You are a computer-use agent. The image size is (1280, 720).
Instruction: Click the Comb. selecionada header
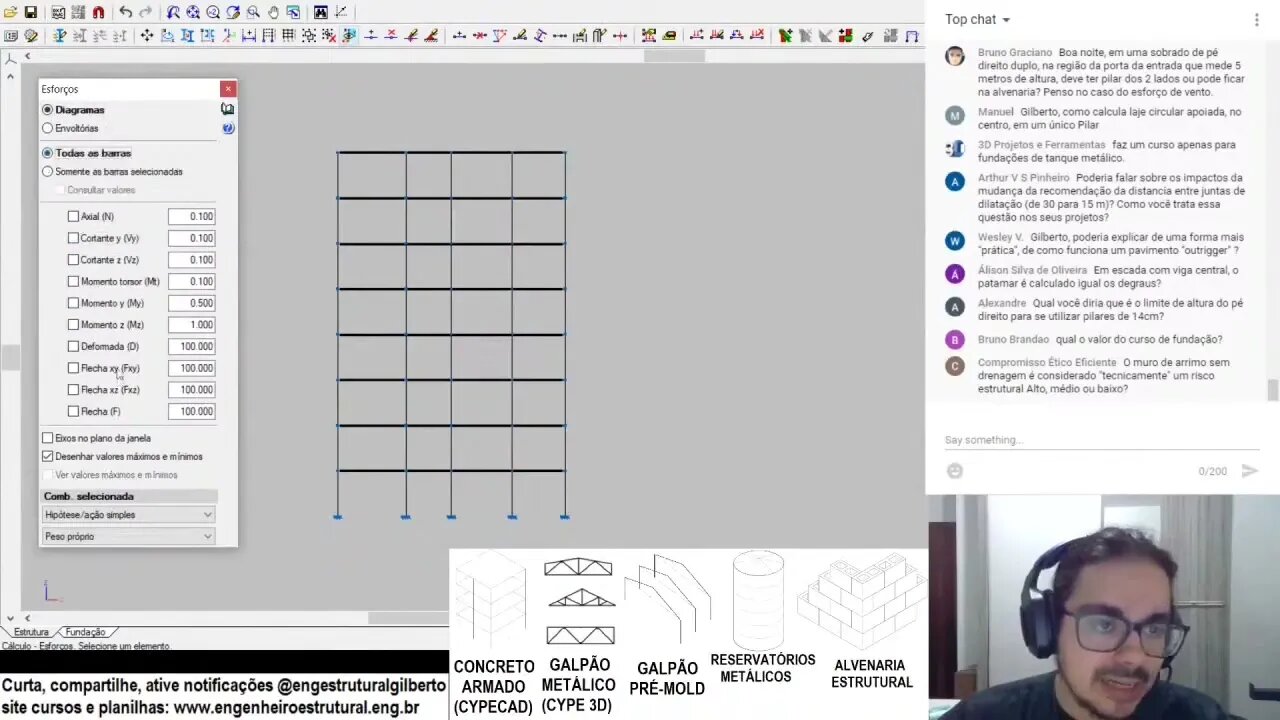(x=128, y=496)
